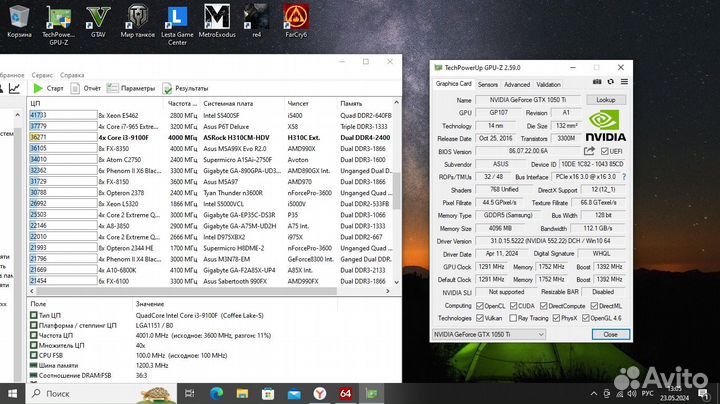Launch the GTAV desktop shortcut
720x404 pixels.
click(x=98, y=20)
